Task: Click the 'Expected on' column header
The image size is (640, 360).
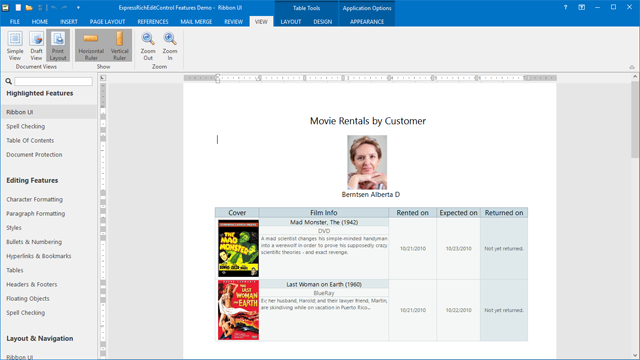Action: pos(458,213)
